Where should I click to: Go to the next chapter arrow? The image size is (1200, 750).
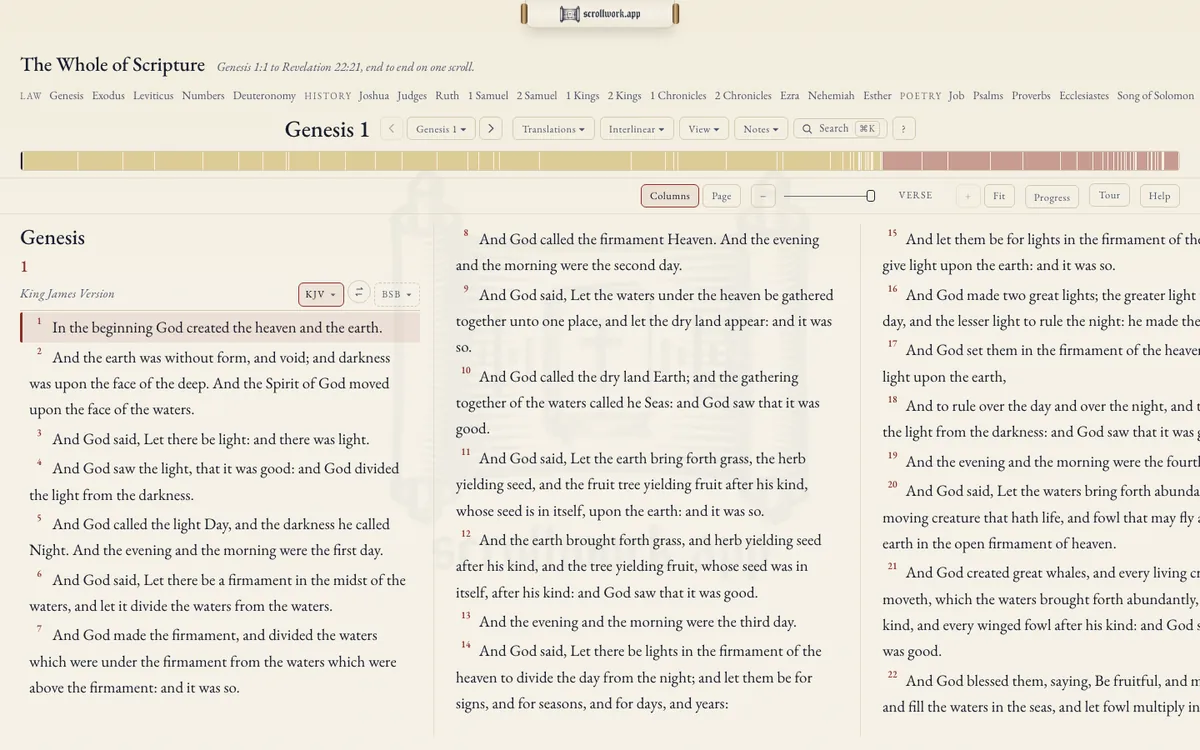490,128
